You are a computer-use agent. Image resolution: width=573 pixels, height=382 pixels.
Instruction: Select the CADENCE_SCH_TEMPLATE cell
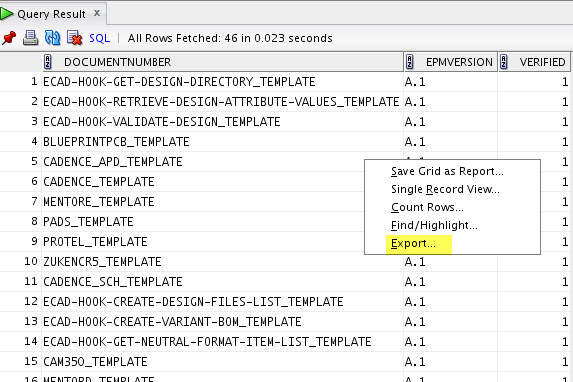coord(223,282)
